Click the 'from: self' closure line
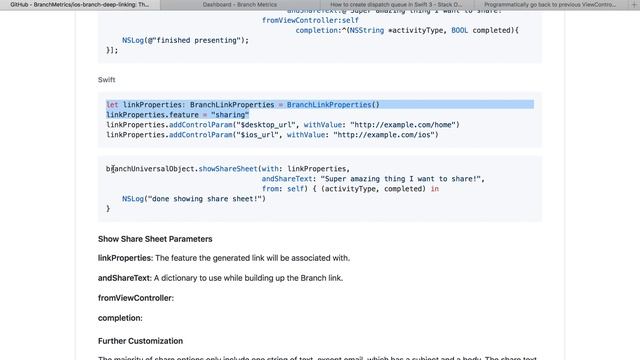 [x=350, y=189]
